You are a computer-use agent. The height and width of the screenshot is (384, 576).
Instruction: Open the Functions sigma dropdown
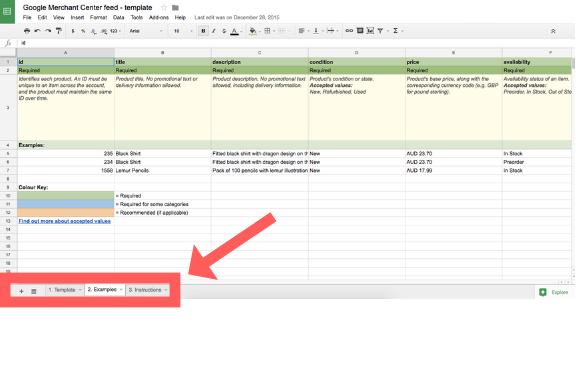click(x=397, y=31)
